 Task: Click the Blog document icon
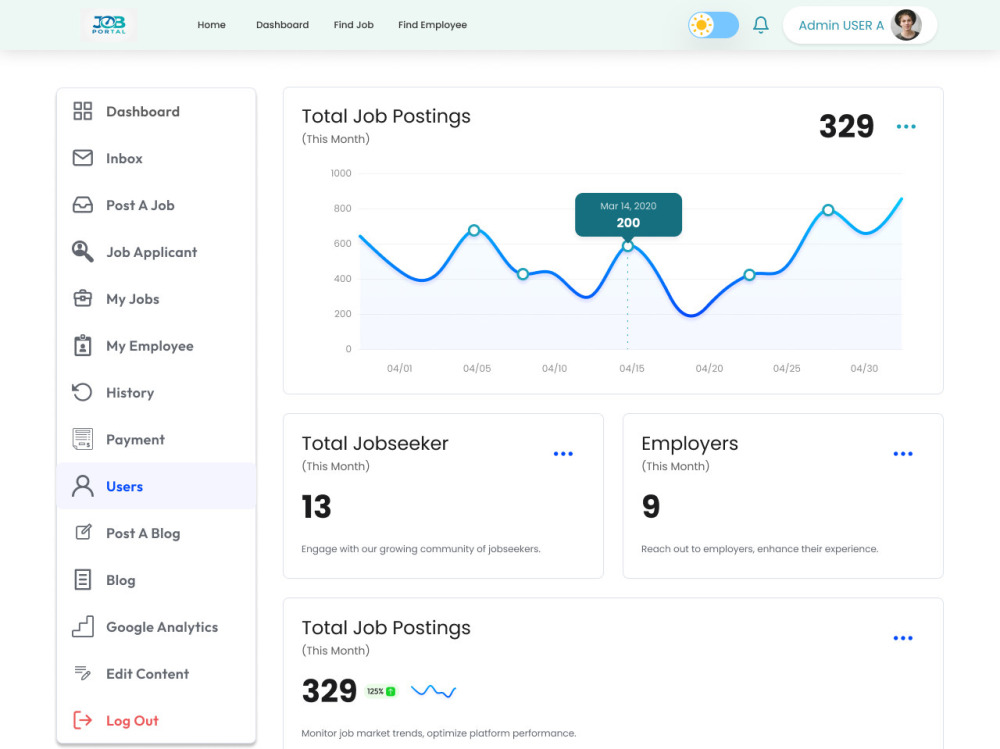tap(82, 579)
